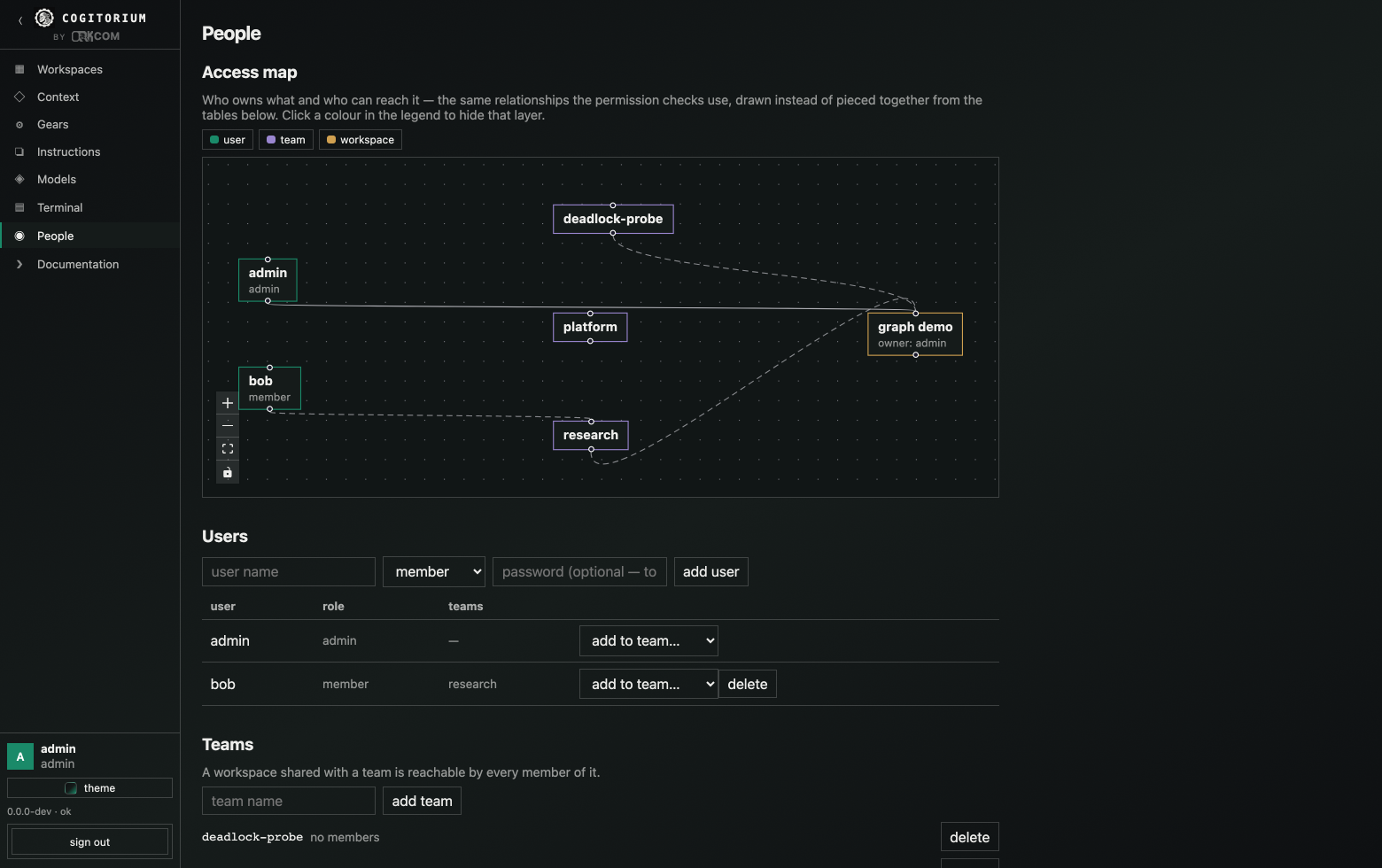
Task: Delete the user bob
Action: coord(748,685)
